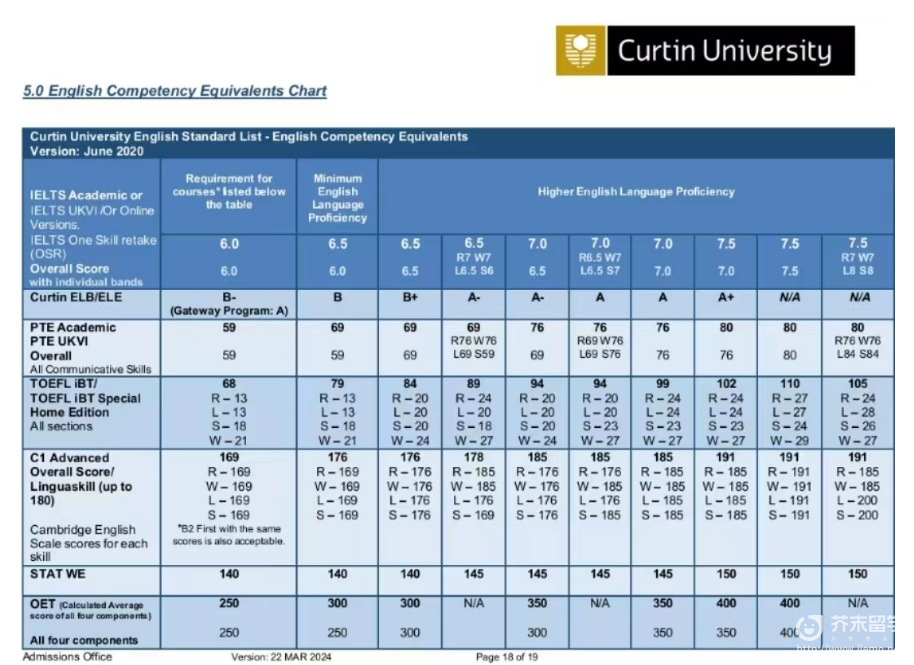
Task: Select the PTE cell 'R76 W76 L69 S59'
Action: [x=473, y=347]
